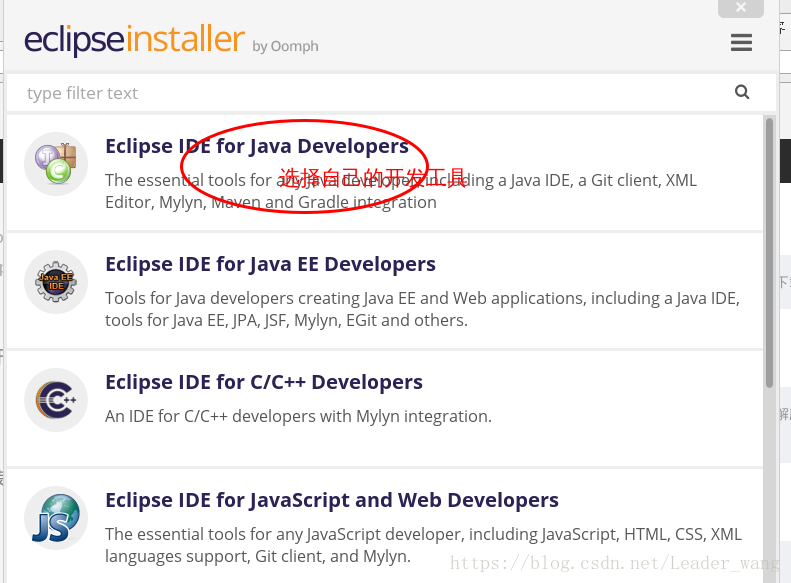Image resolution: width=791 pixels, height=583 pixels.
Task: Click the C/C++ package icon
Action: 56,400
